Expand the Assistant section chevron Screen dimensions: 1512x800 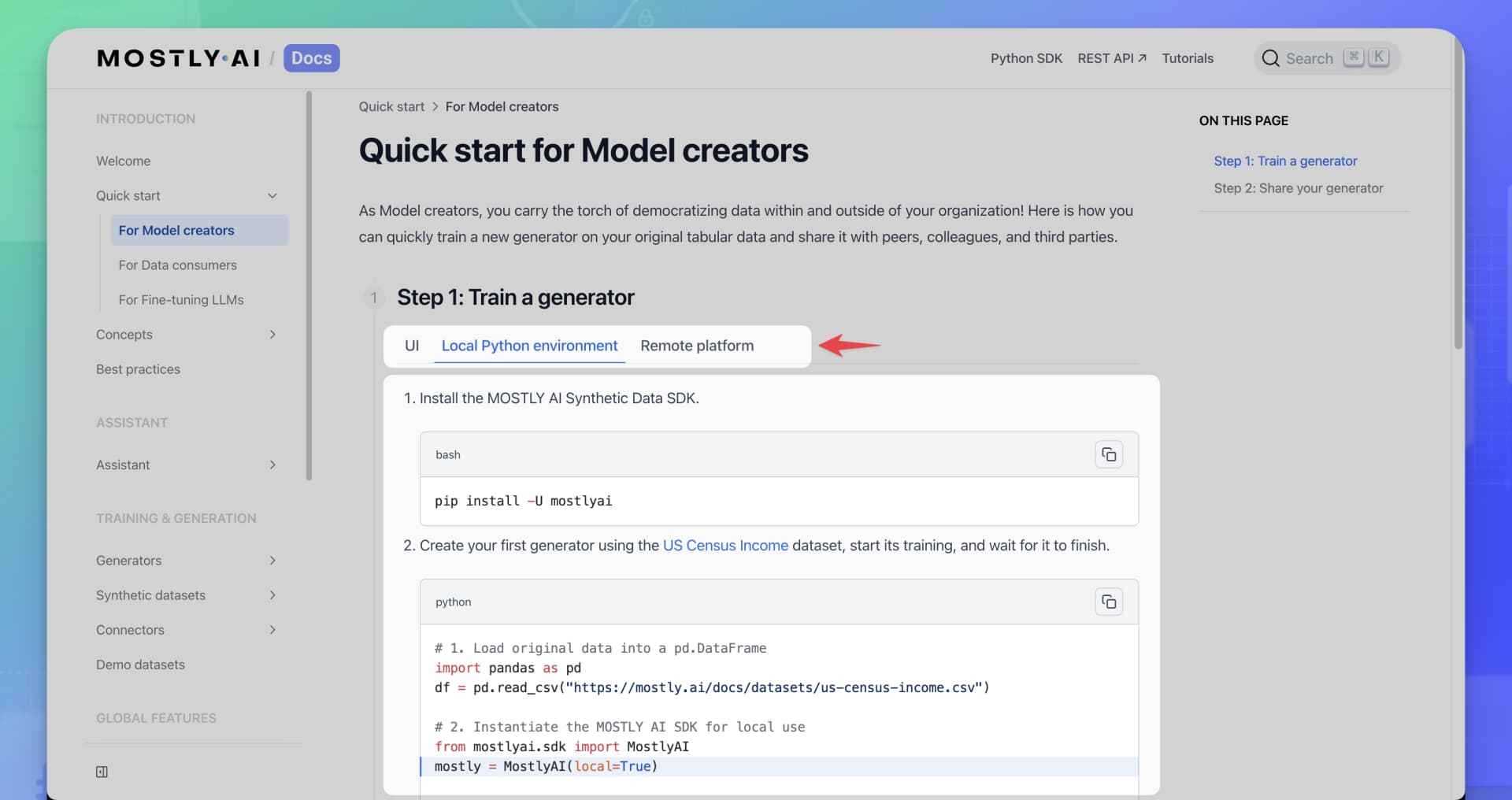272,465
